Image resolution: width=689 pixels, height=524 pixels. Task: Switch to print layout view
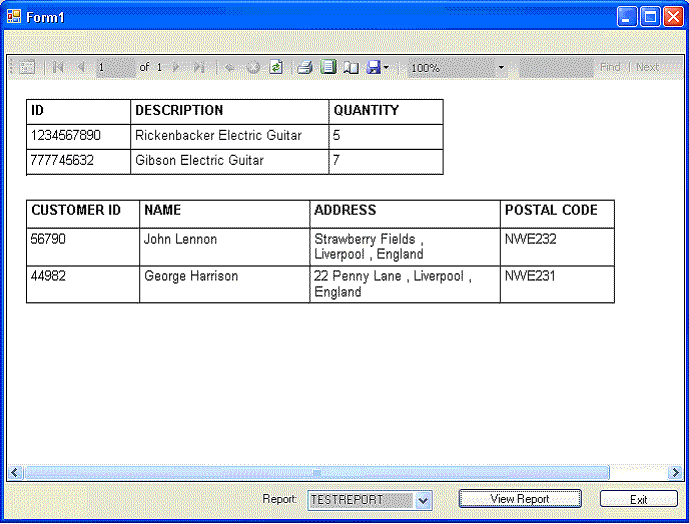click(328, 67)
